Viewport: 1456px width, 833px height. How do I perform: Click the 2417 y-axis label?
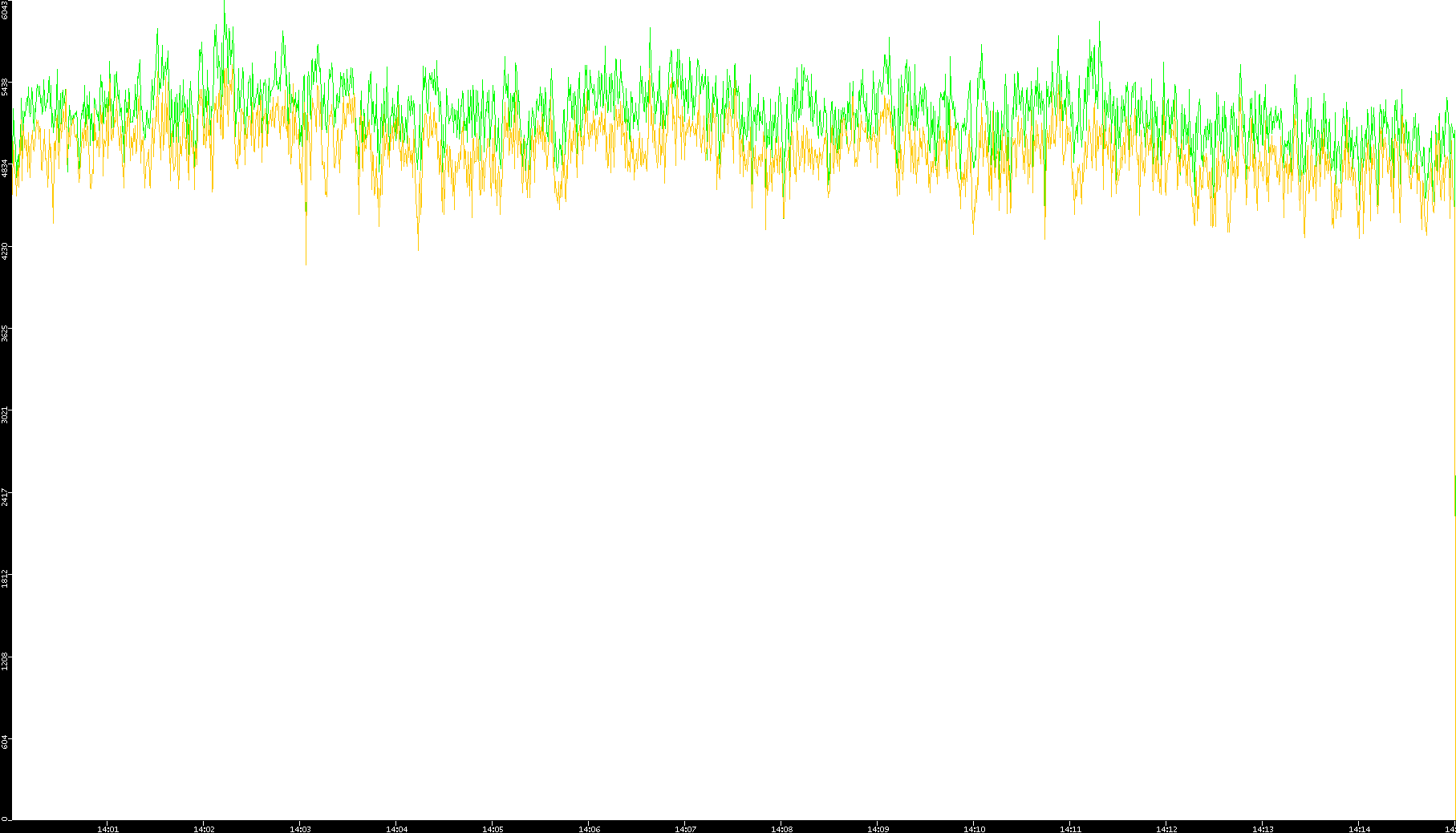click(6, 497)
